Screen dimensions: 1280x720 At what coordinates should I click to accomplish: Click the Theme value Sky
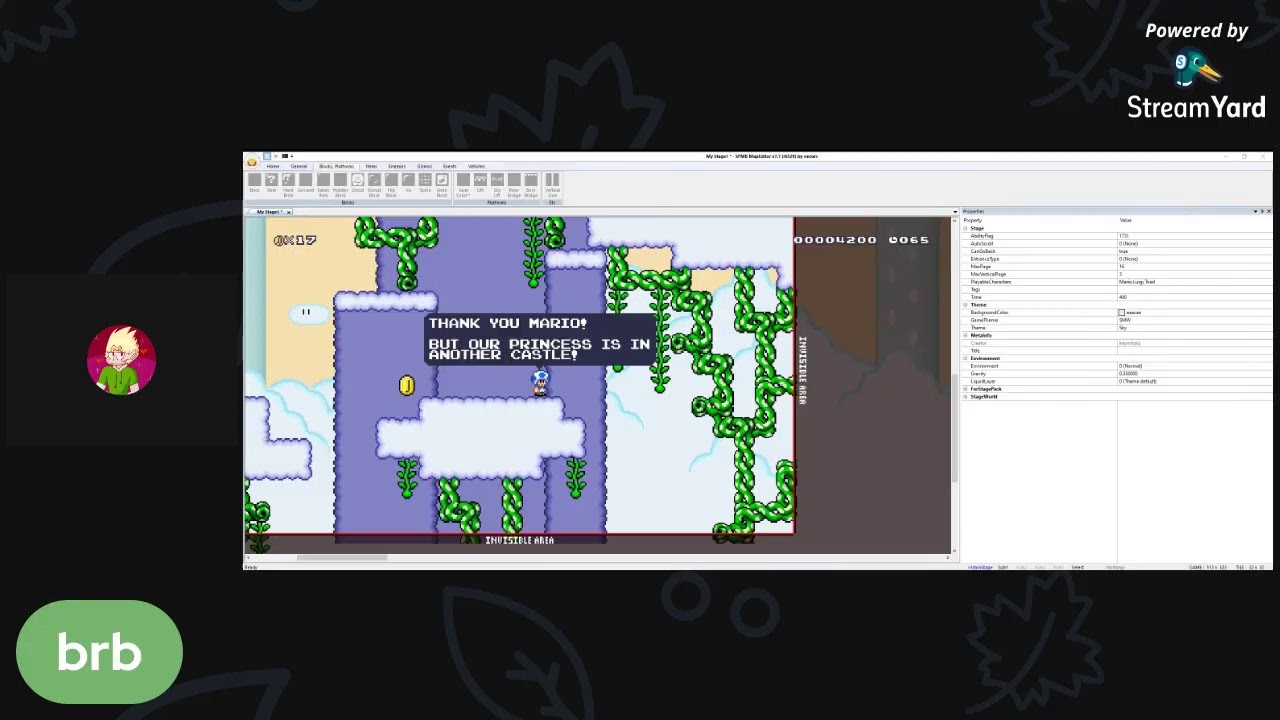click(x=1123, y=328)
